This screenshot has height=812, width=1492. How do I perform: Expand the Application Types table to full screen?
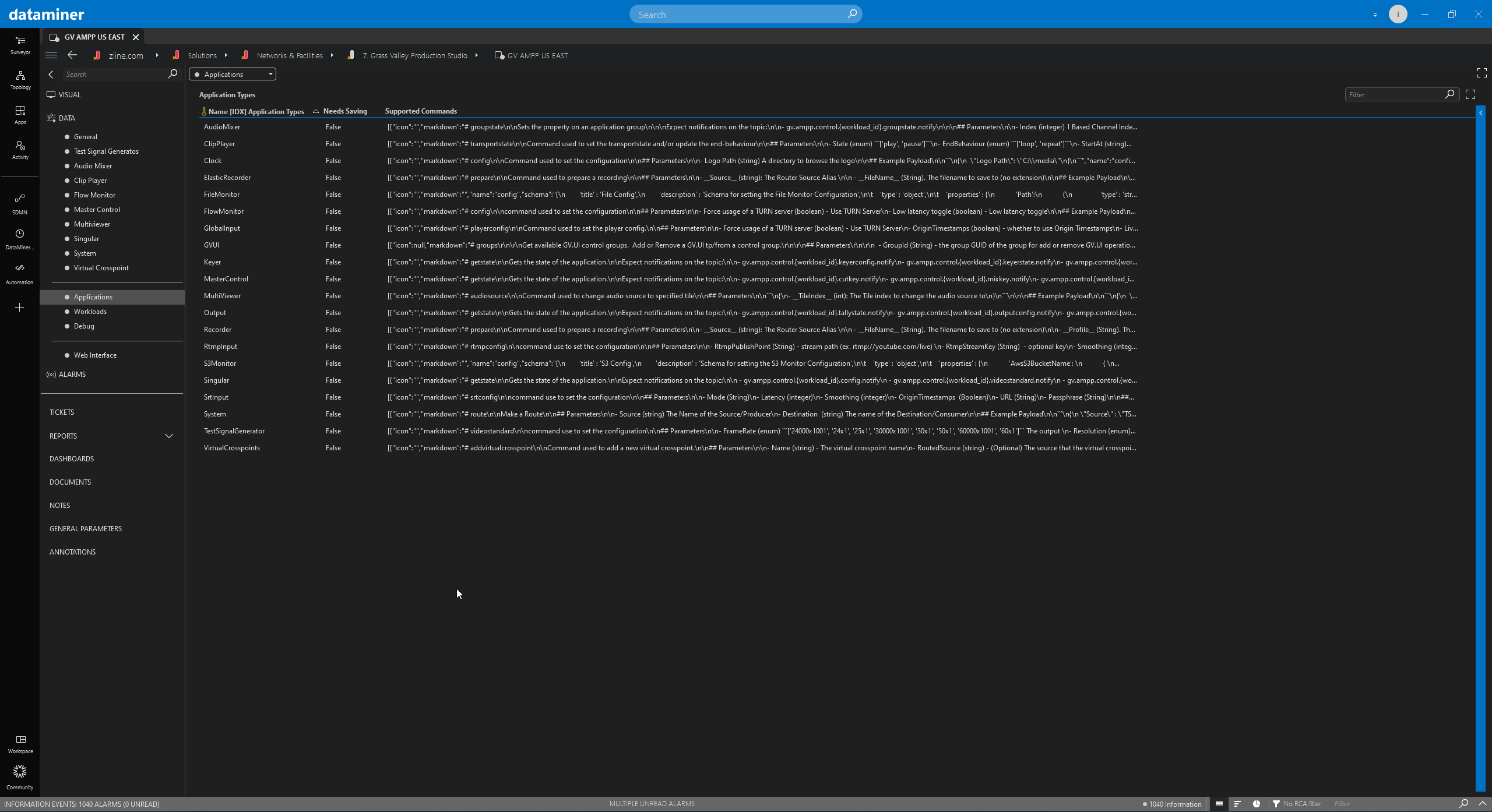click(x=1470, y=94)
